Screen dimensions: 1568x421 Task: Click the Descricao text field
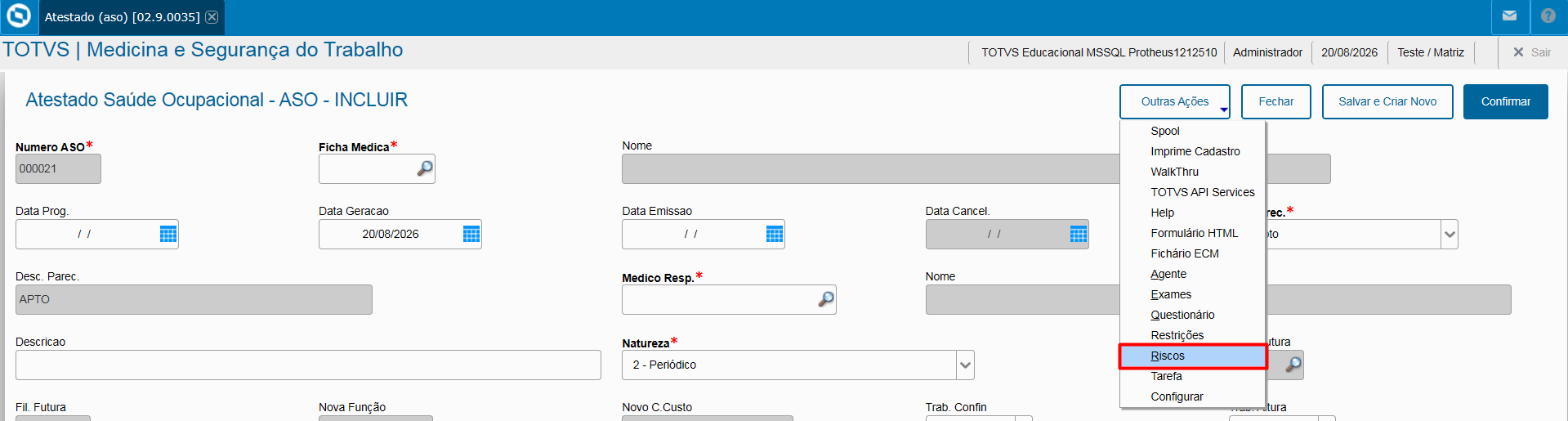(308, 365)
